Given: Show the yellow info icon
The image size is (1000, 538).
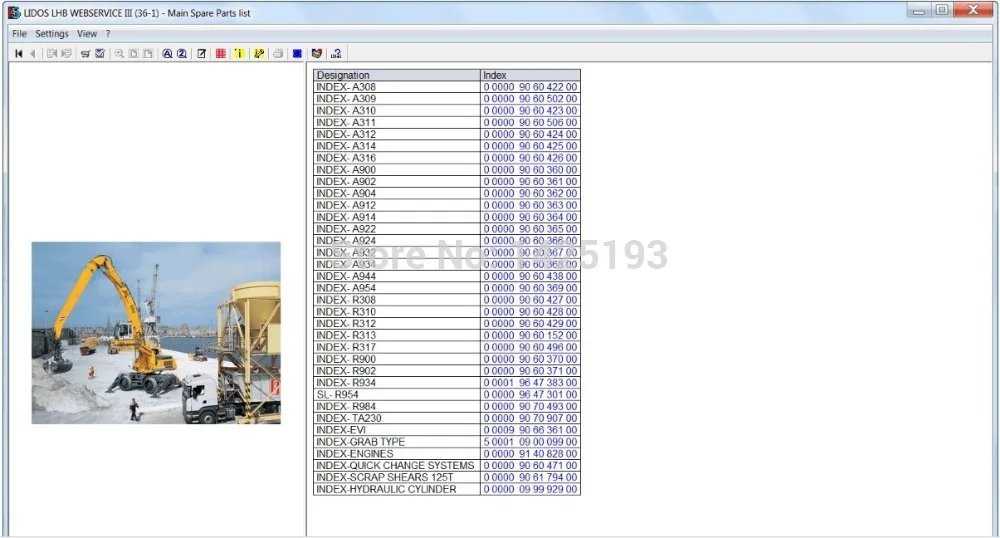Looking at the screenshot, I should (239, 54).
